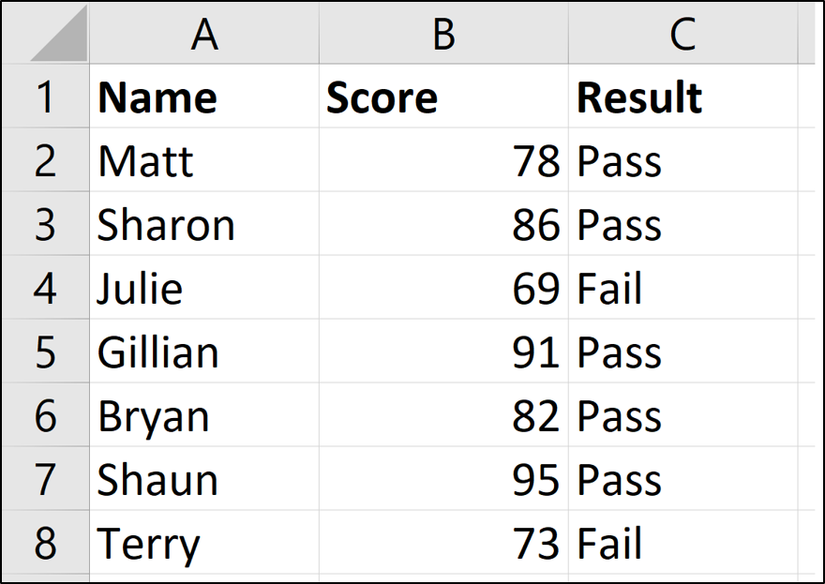Viewport: 825px width, 584px height.
Task: Click the Name header cell
Action: pos(204,97)
